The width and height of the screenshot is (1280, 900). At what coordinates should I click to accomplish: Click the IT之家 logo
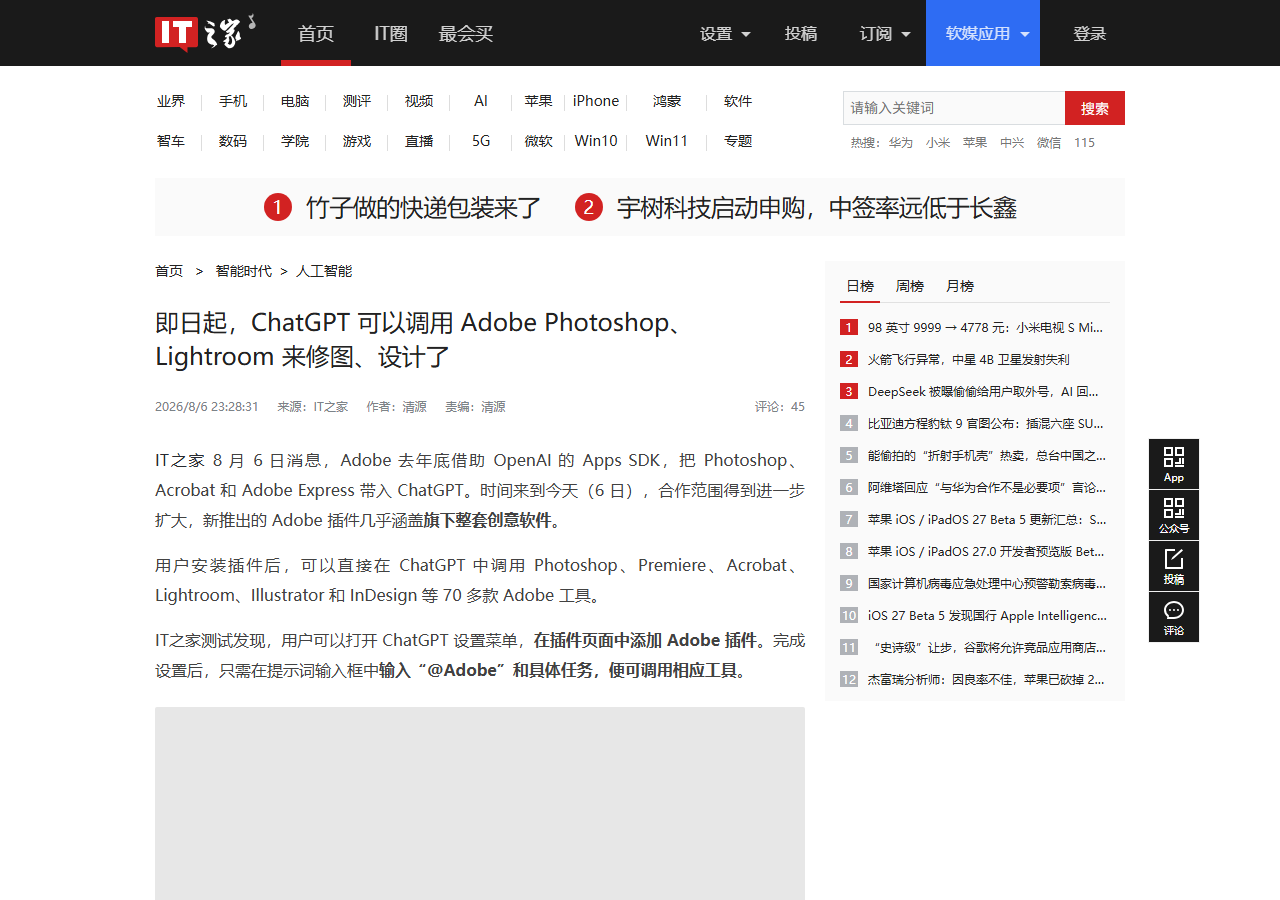pos(206,32)
